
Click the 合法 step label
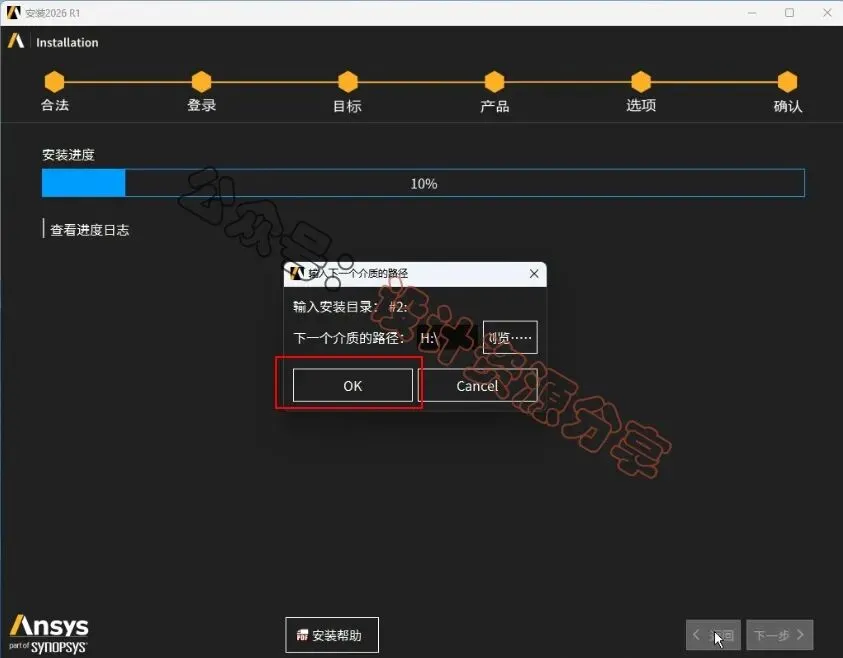(55, 105)
